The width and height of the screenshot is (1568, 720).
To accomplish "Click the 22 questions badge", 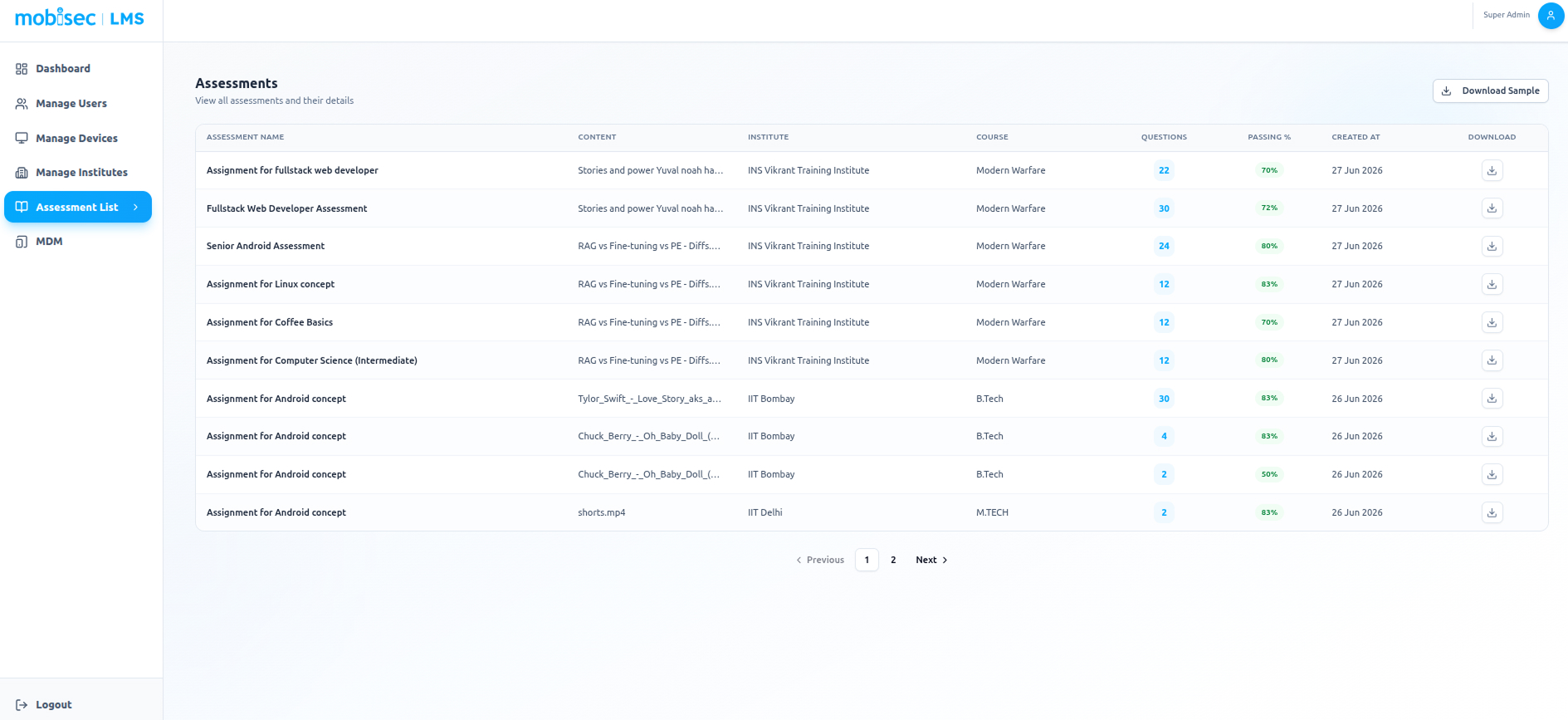I will point(1164,170).
